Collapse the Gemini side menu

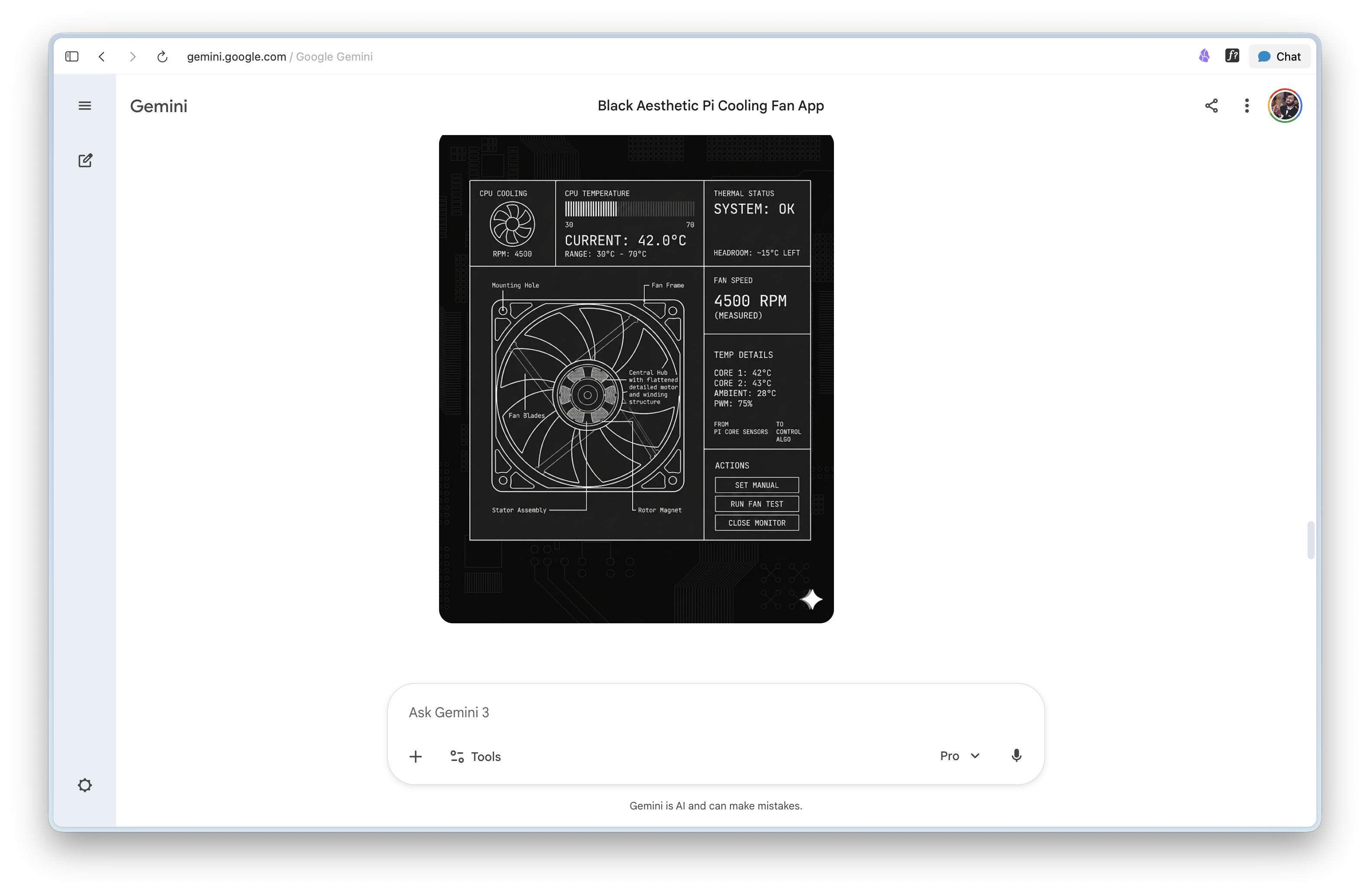[84, 106]
